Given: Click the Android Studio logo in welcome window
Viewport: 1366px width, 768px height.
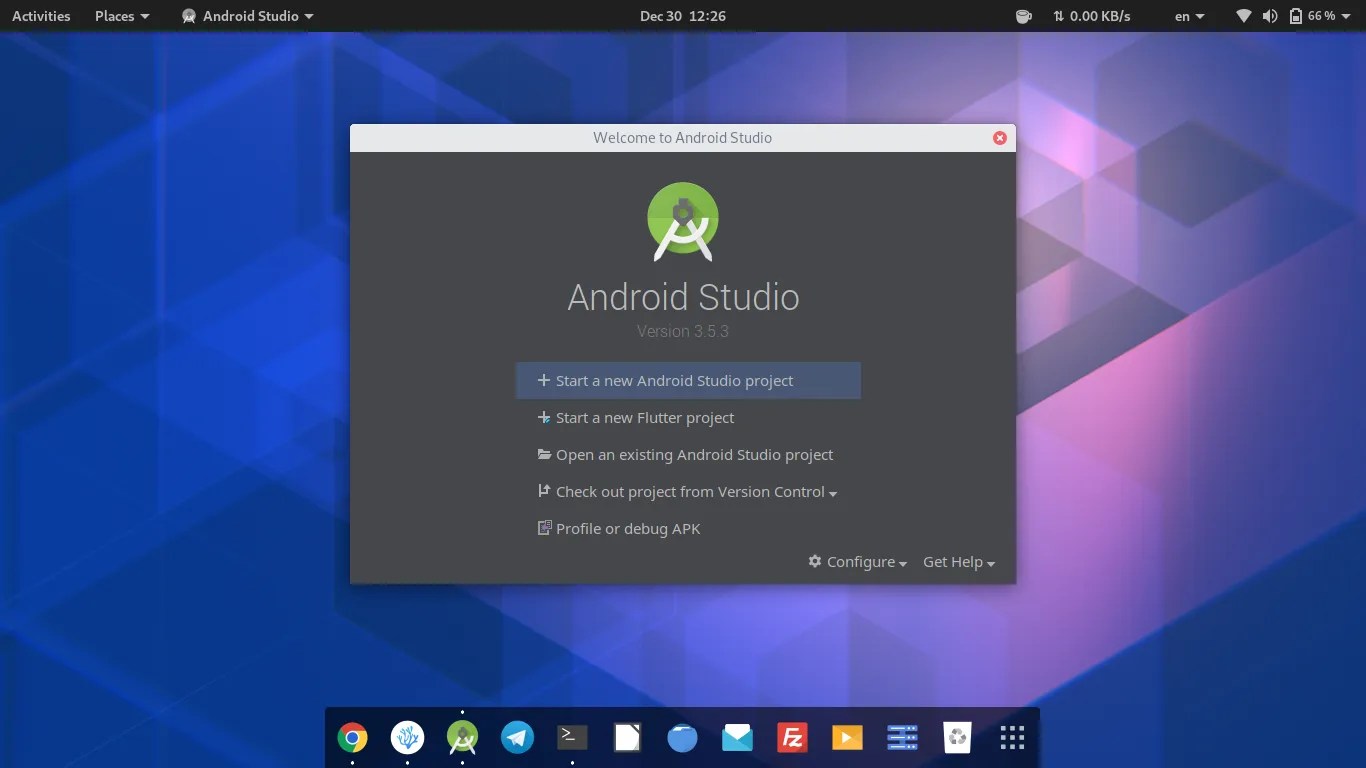Looking at the screenshot, I should (x=683, y=221).
